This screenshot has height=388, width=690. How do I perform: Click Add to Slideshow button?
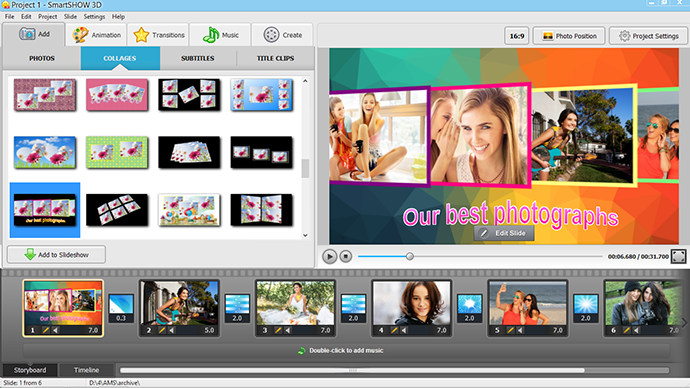(x=56, y=255)
